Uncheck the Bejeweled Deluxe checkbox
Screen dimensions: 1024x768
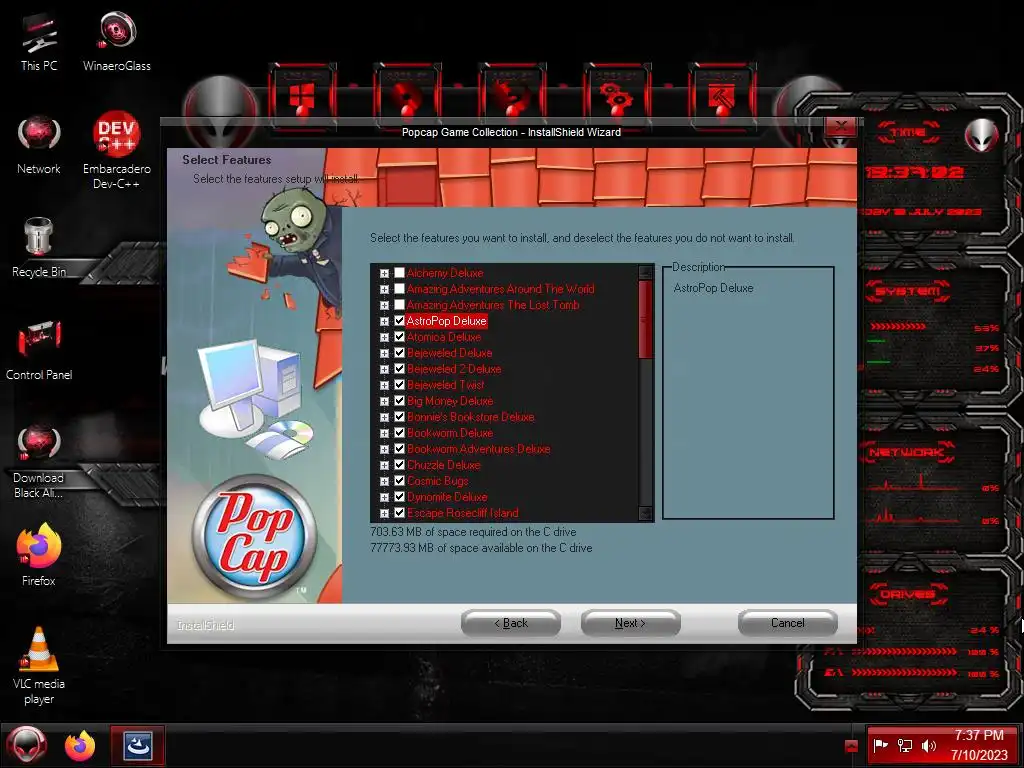tap(399, 353)
